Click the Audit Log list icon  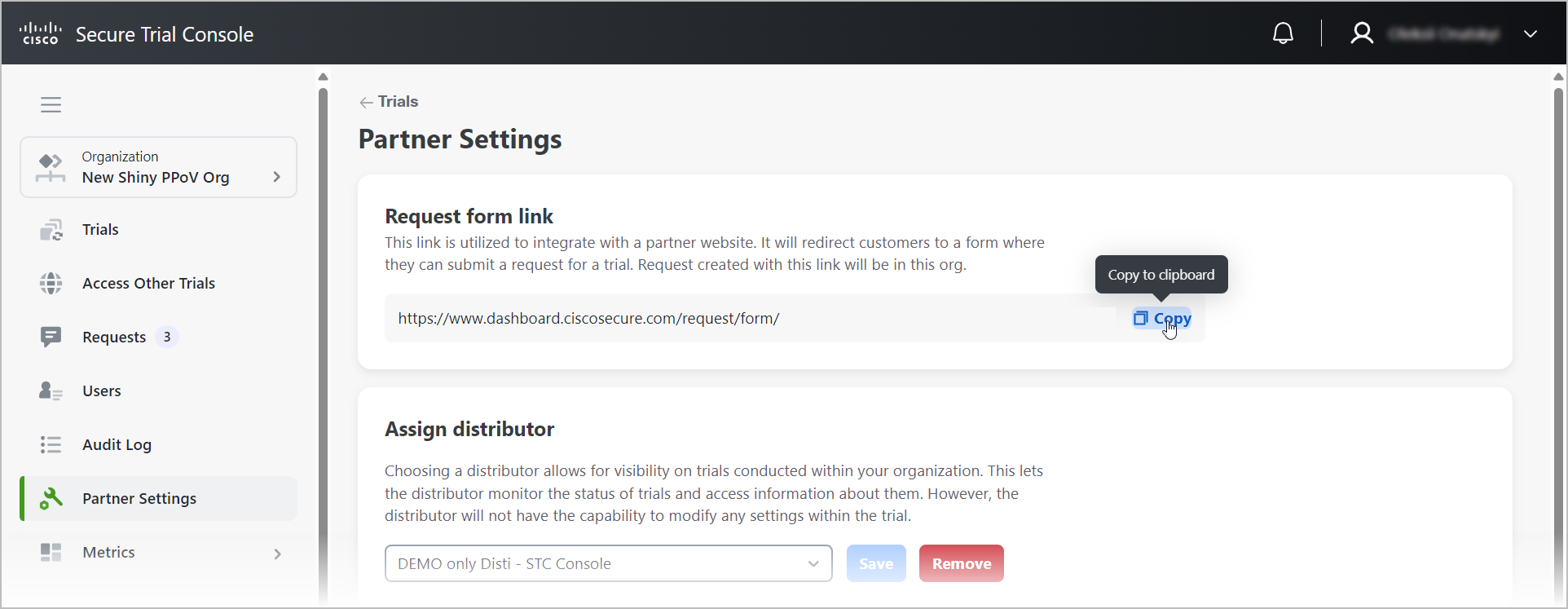[x=51, y=444]
